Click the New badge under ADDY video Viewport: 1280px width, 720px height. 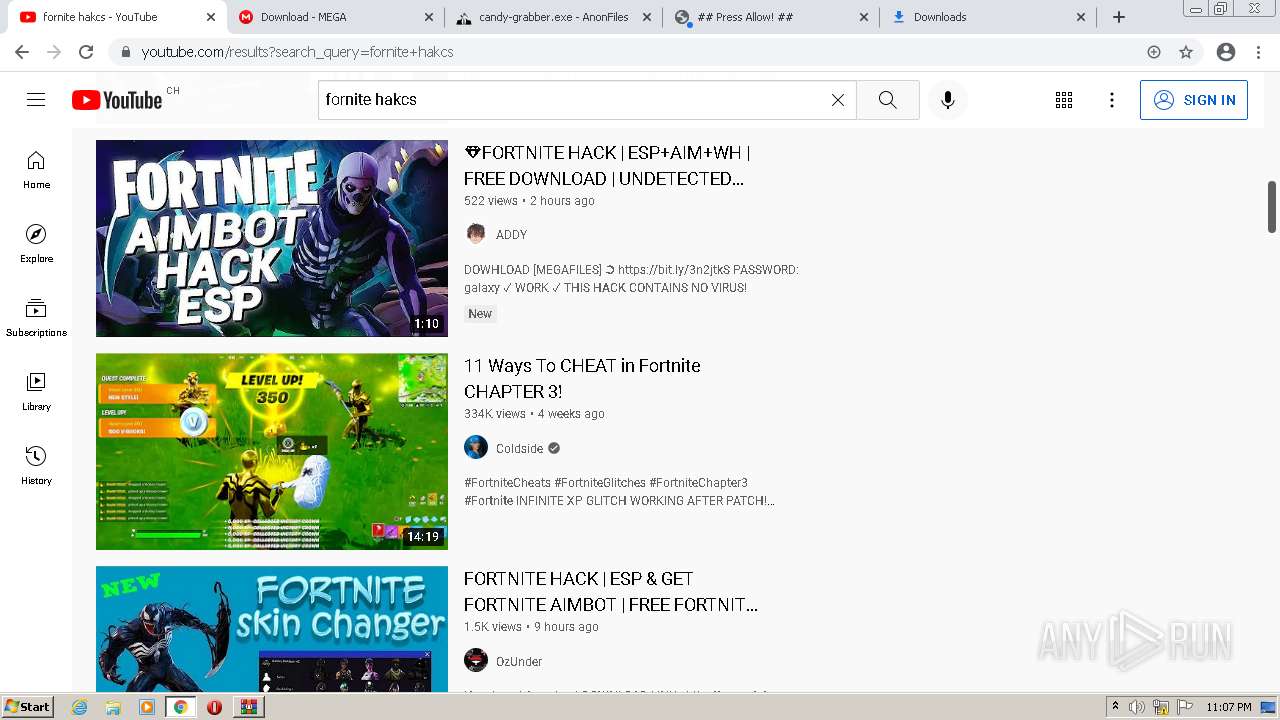click(480, 313)
